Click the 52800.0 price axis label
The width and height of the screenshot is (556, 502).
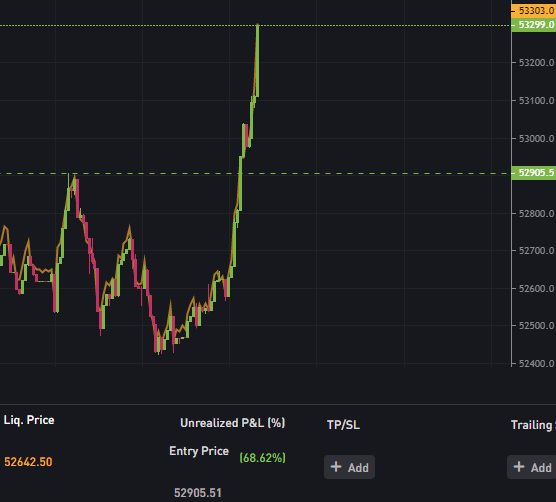(x=536, y=214)
